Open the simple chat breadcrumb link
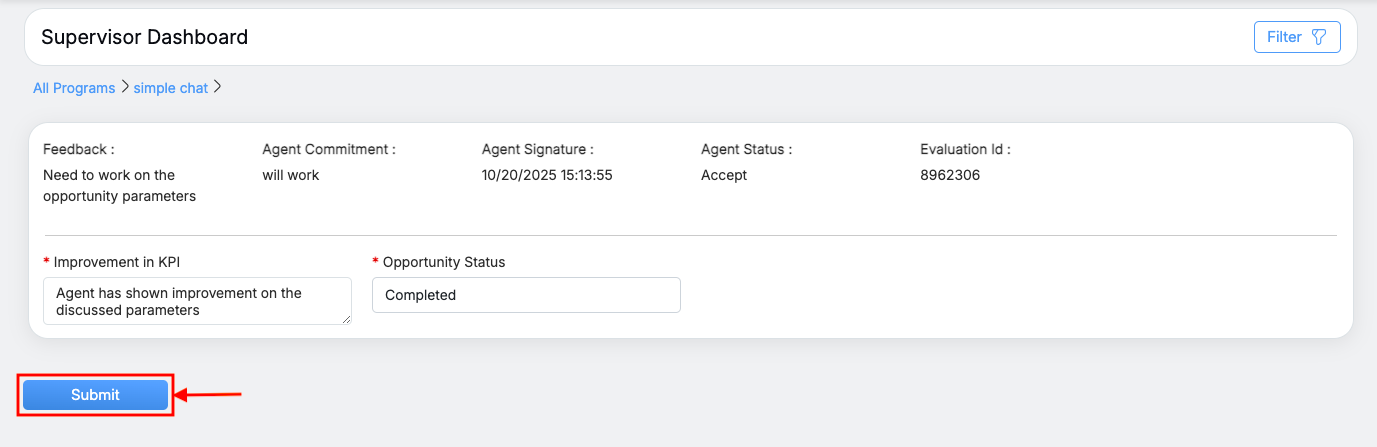The width and height of the screenshot is (1377, 447). pos(171,88)
